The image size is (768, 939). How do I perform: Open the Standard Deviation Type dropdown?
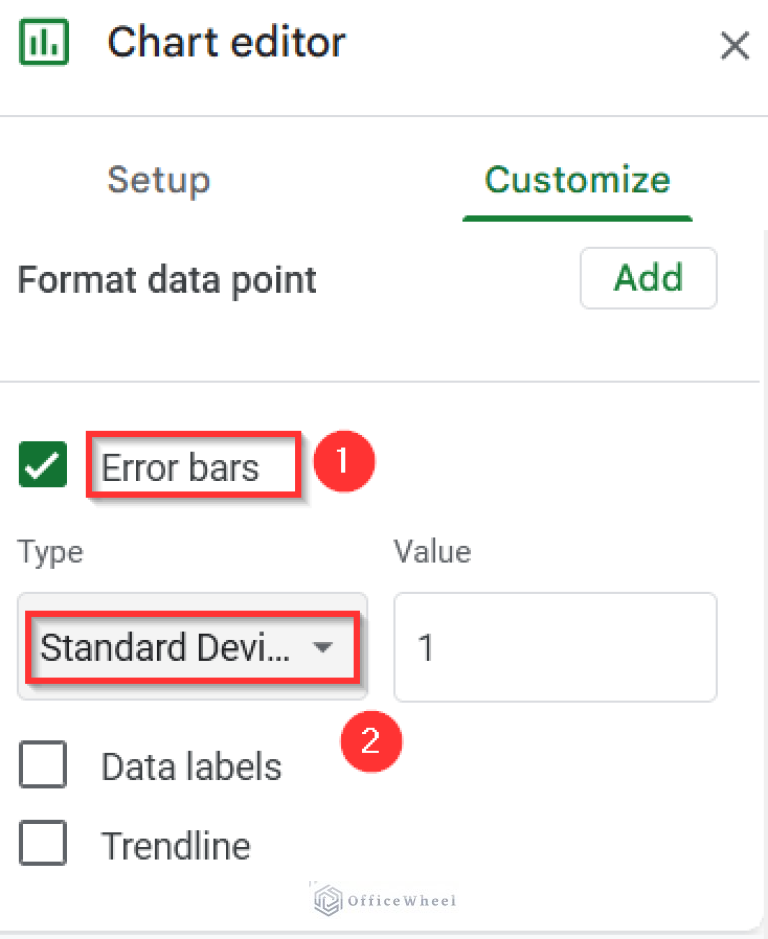point(192,647)
